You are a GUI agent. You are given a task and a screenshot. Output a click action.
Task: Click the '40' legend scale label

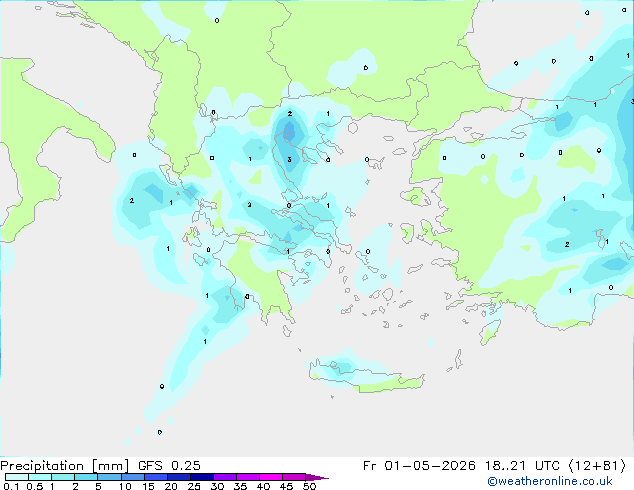pos(264,486)
